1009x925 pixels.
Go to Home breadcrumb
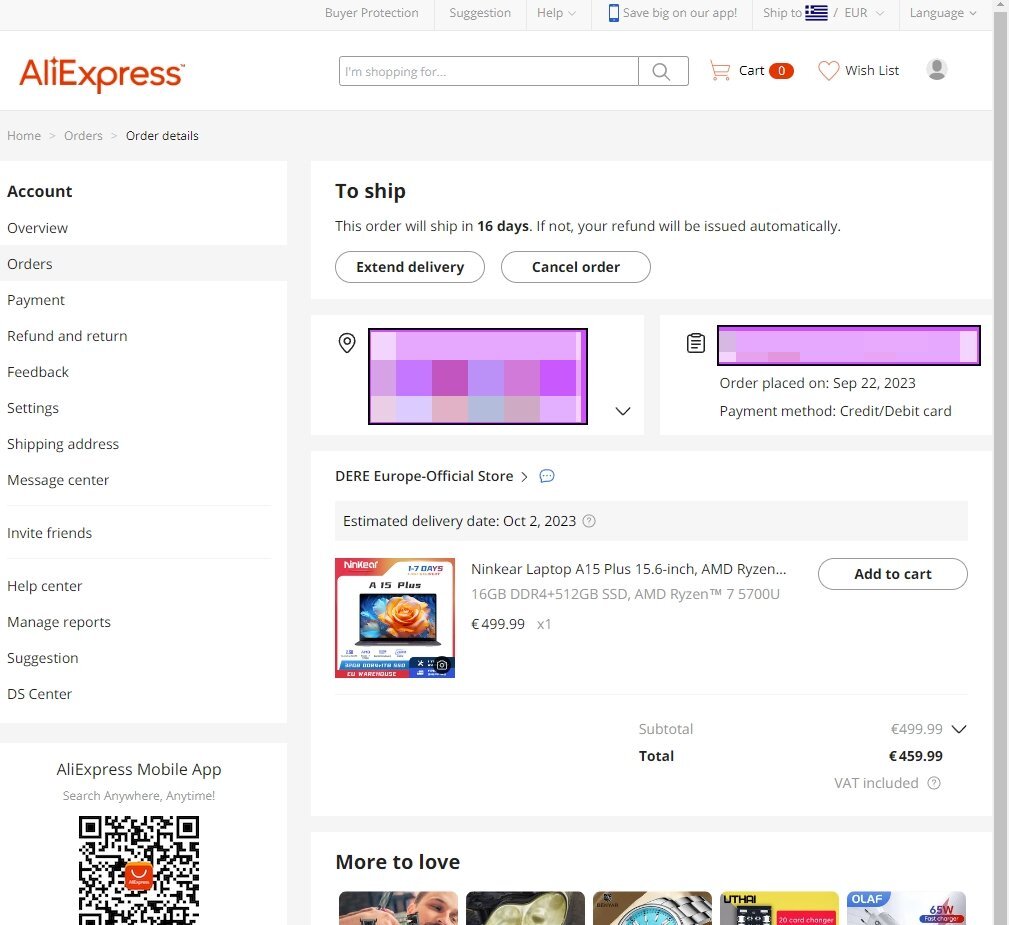pos(24,136)
